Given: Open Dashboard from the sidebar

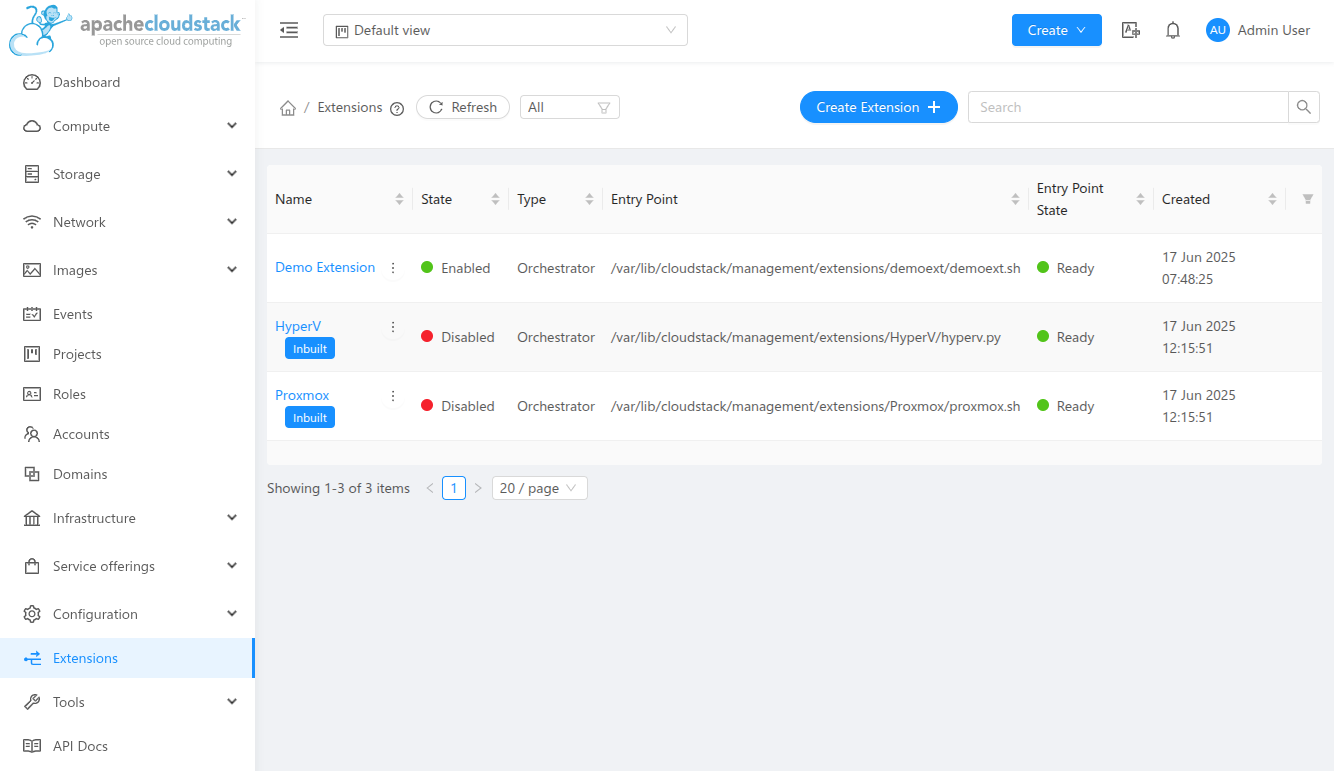Looking at the screenshot, I should click(127, 82).
